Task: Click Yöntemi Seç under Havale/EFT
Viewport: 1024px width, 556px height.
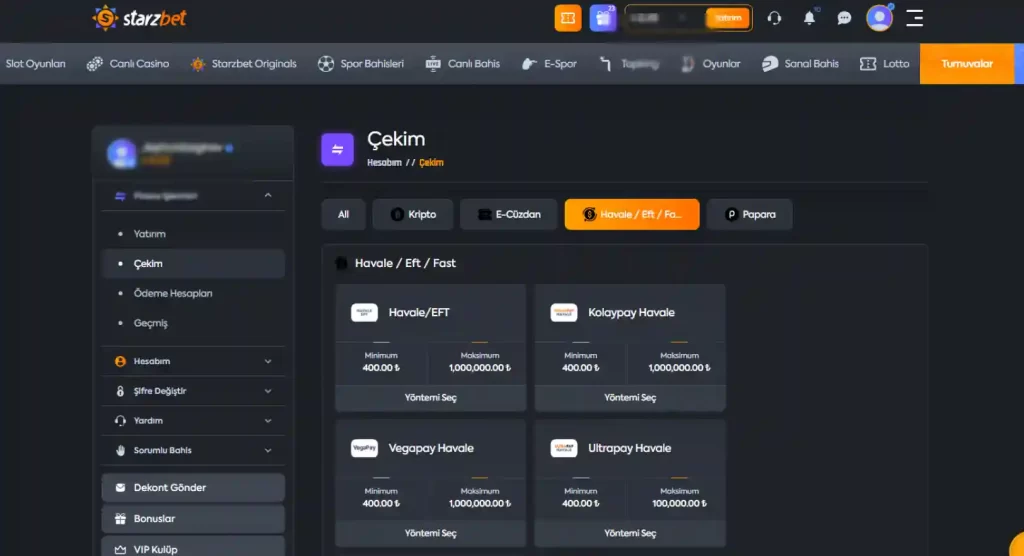Action: [x=430, y=397]
